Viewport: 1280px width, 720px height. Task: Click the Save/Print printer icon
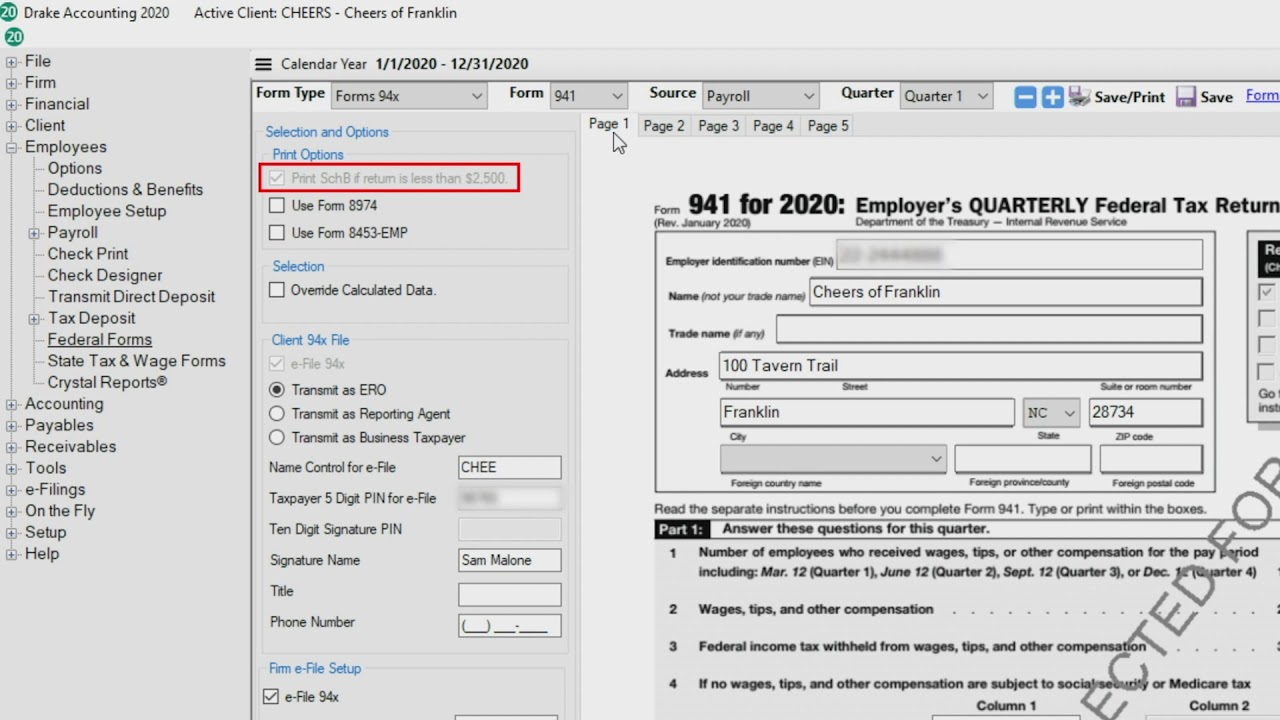[1079, 97]
